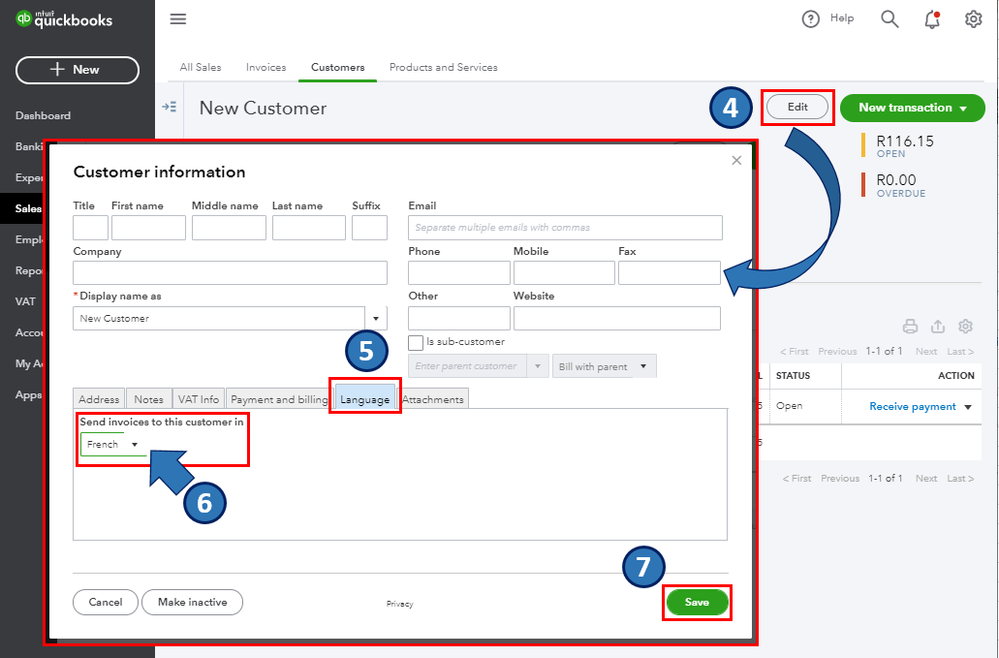Expand the customer list panel arrow icon

(x=169, y=107)
